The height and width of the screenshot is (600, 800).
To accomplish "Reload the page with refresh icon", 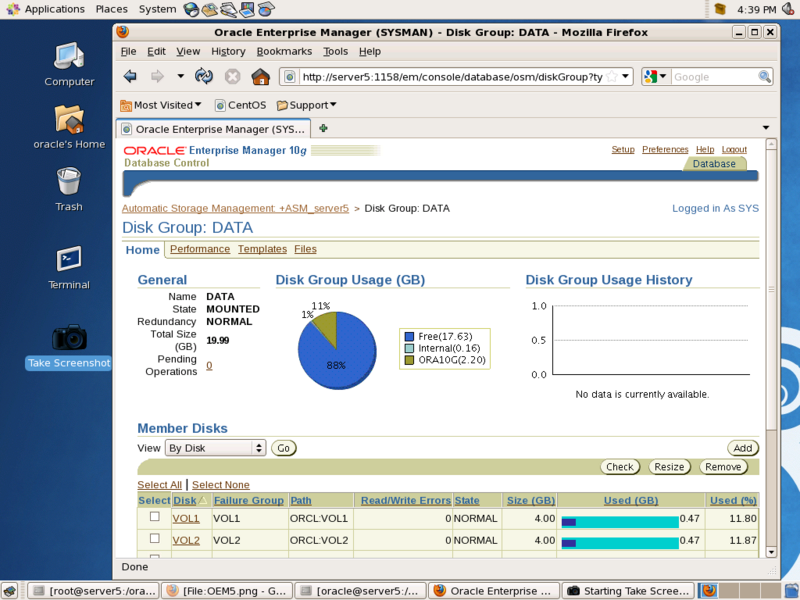I will click(x=204, y=77).
